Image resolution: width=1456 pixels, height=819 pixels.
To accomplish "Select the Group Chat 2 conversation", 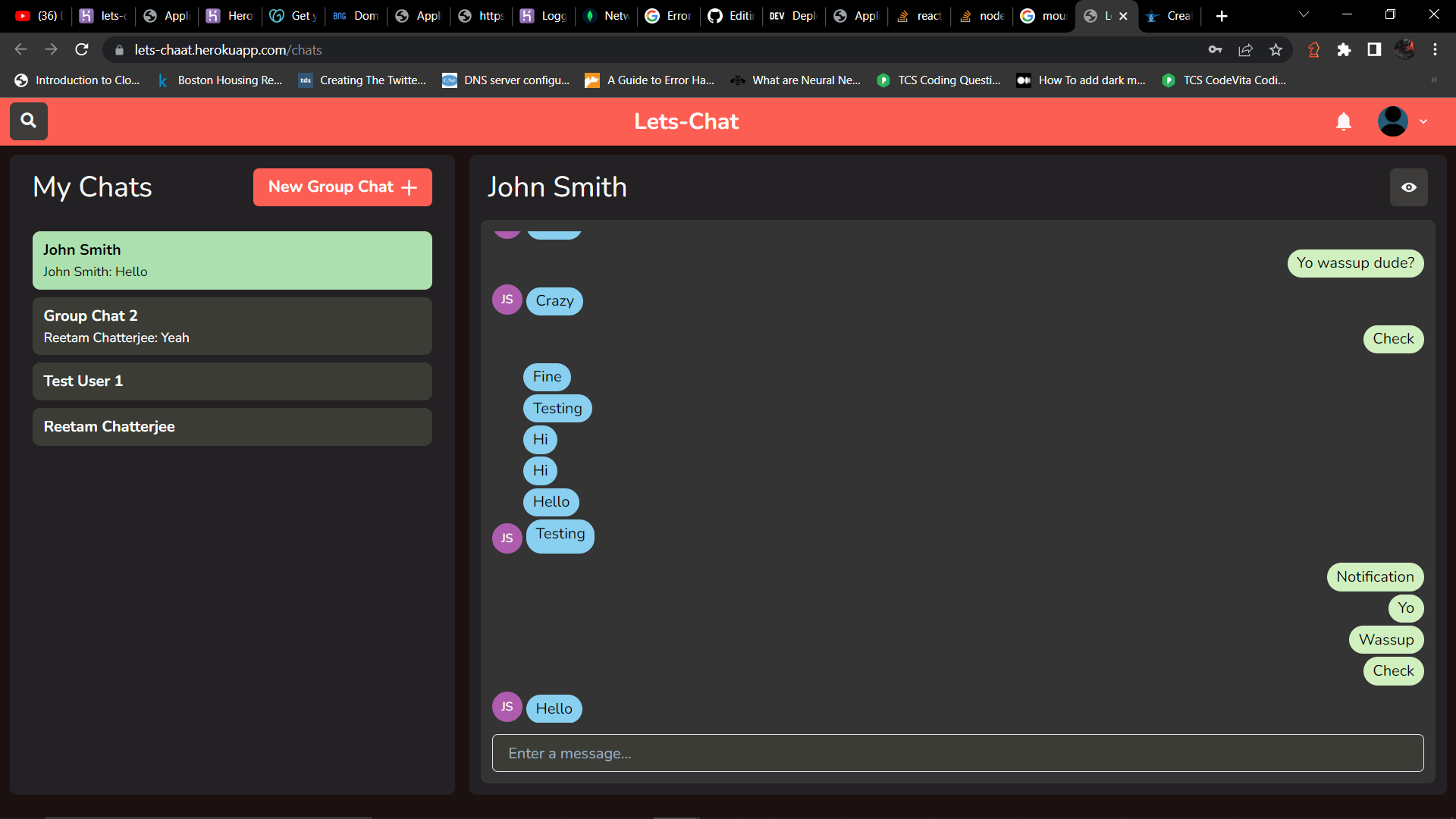I will point(232,326).
